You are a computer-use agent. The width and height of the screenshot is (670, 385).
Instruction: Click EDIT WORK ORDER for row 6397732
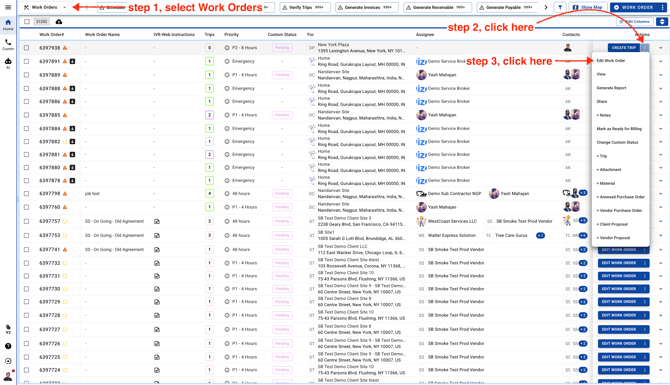pos(619,263)
